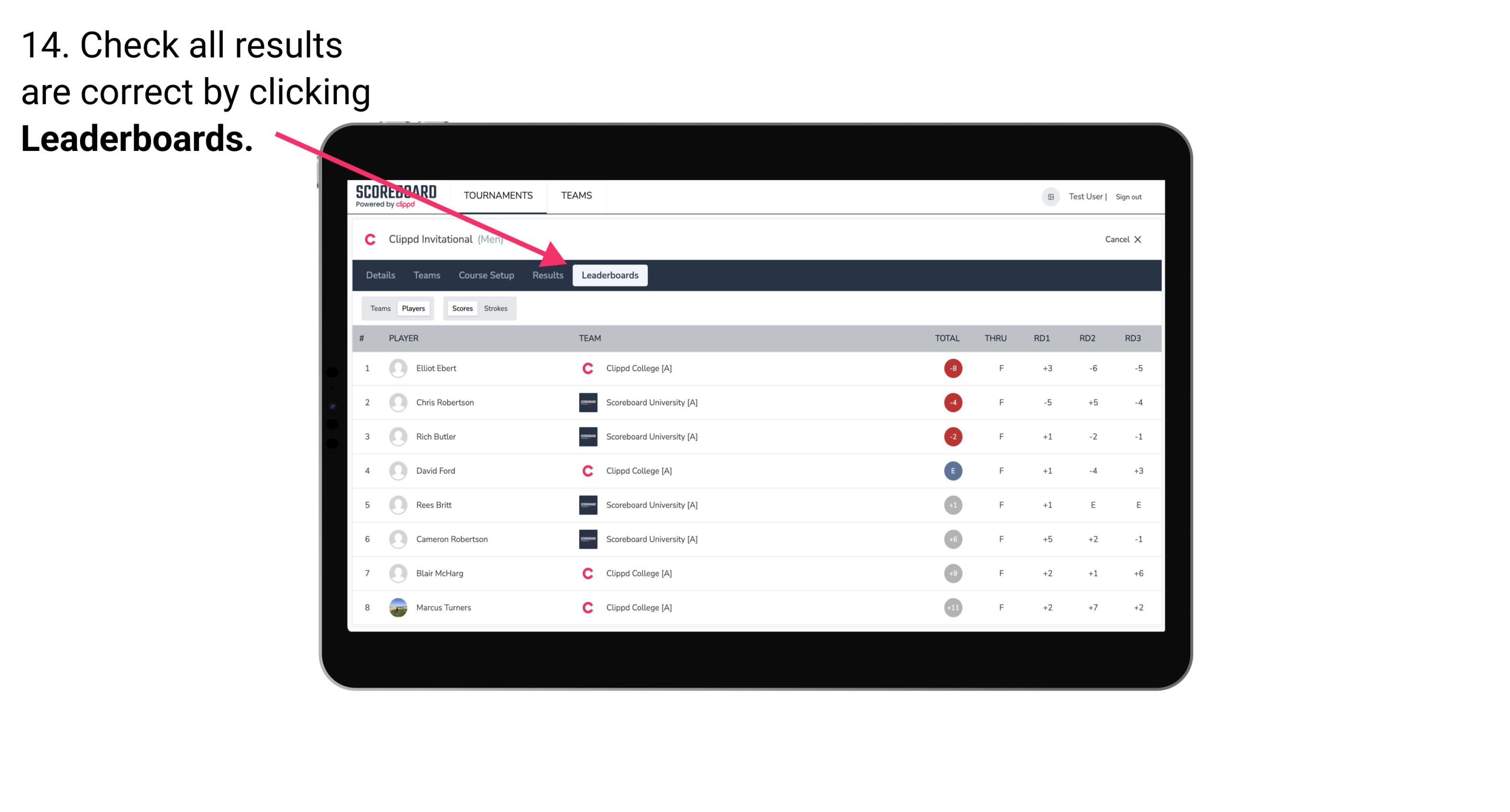Click the Leaderboards tab
The height and width of the screenshot is (812, 1510).
pos(610,276)
